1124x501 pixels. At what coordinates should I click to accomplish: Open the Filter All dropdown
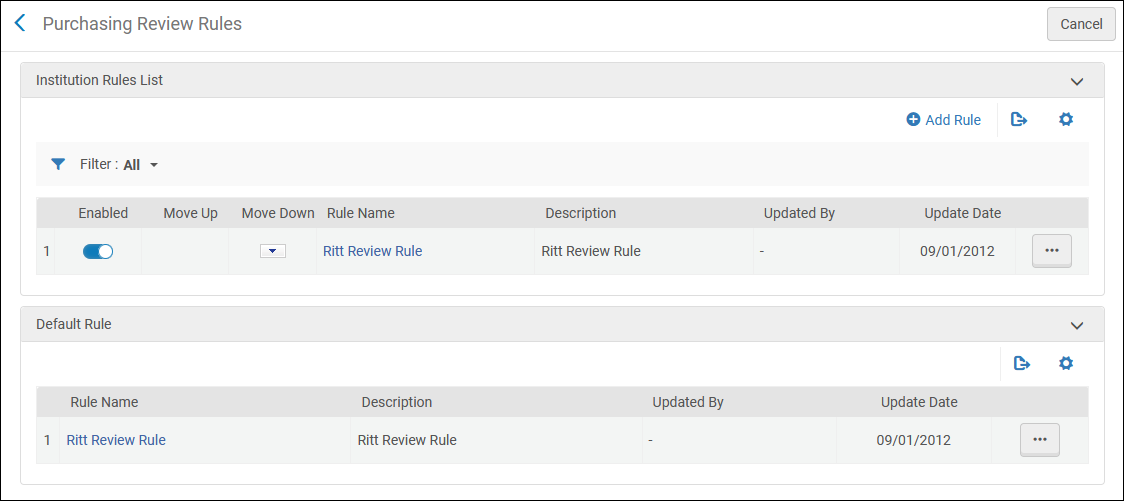[x=141, y=165]
